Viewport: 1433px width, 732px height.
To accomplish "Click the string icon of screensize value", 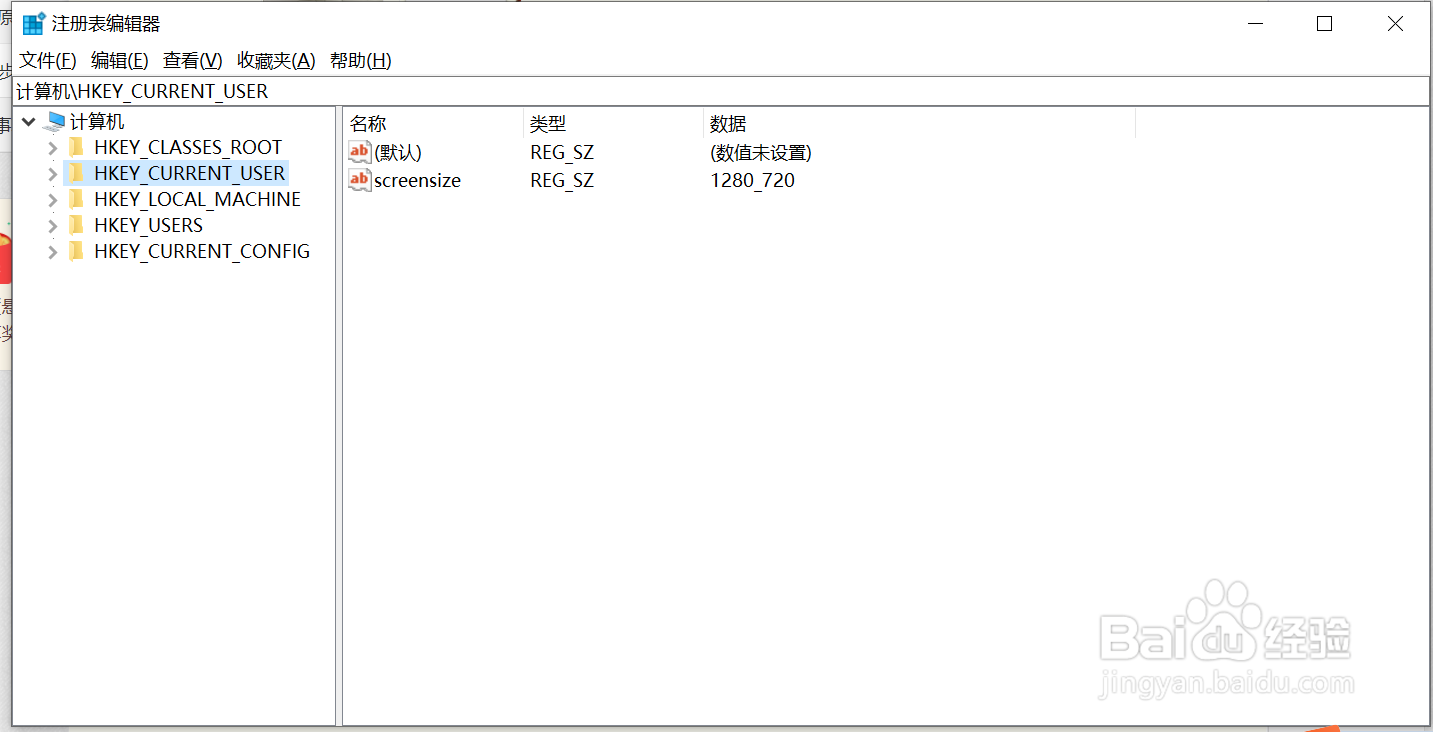I will coord(359,180).
